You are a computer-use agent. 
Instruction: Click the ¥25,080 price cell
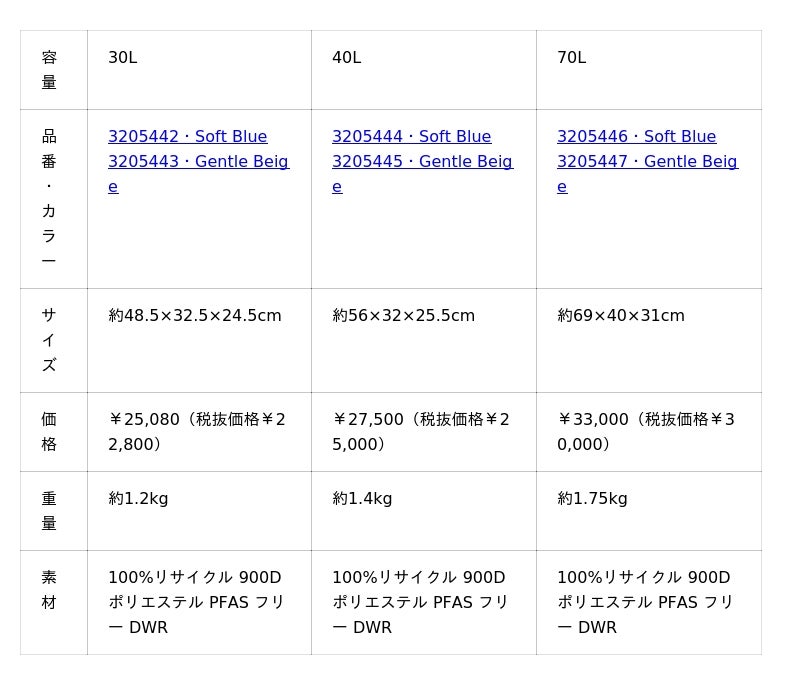click(x=197, y=431)
